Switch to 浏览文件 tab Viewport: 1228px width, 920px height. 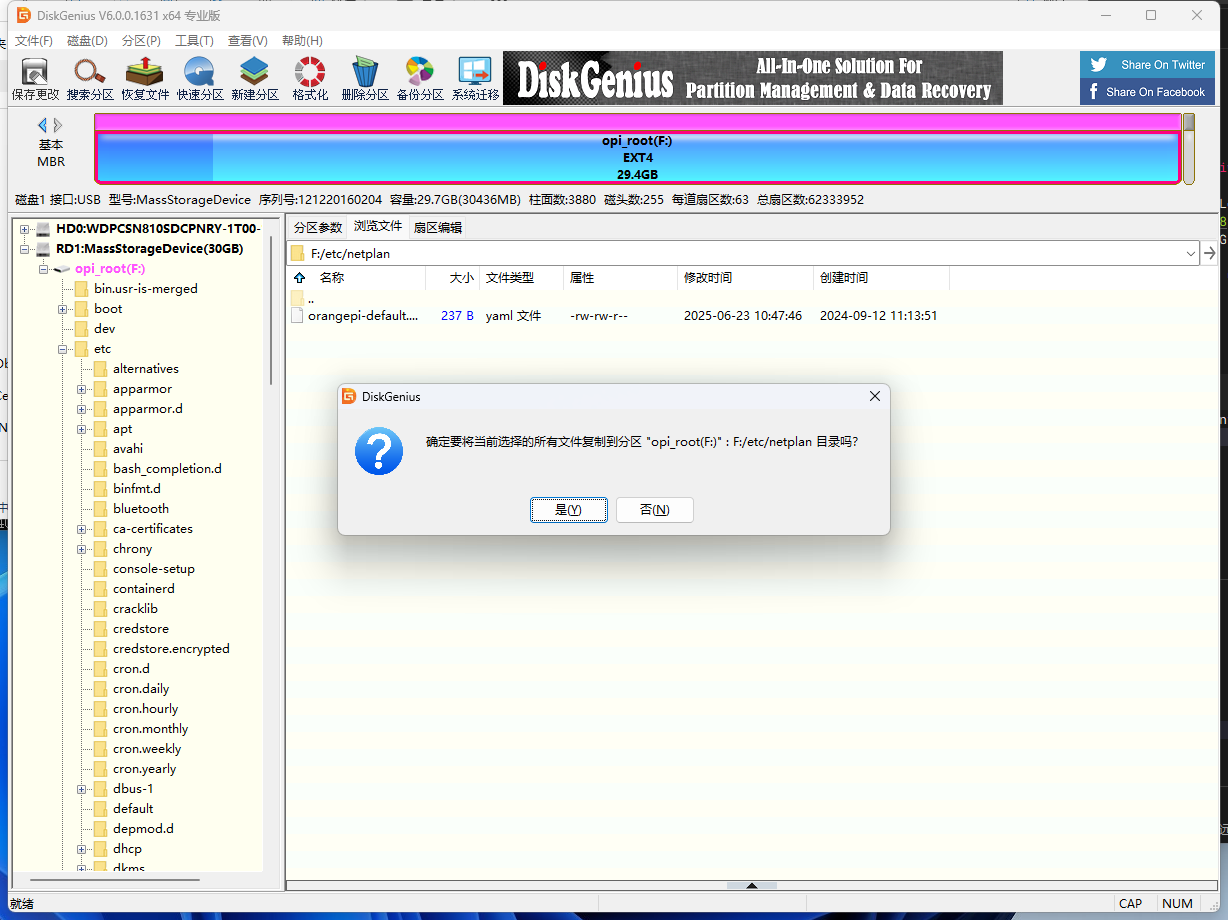tap(378, 227)
